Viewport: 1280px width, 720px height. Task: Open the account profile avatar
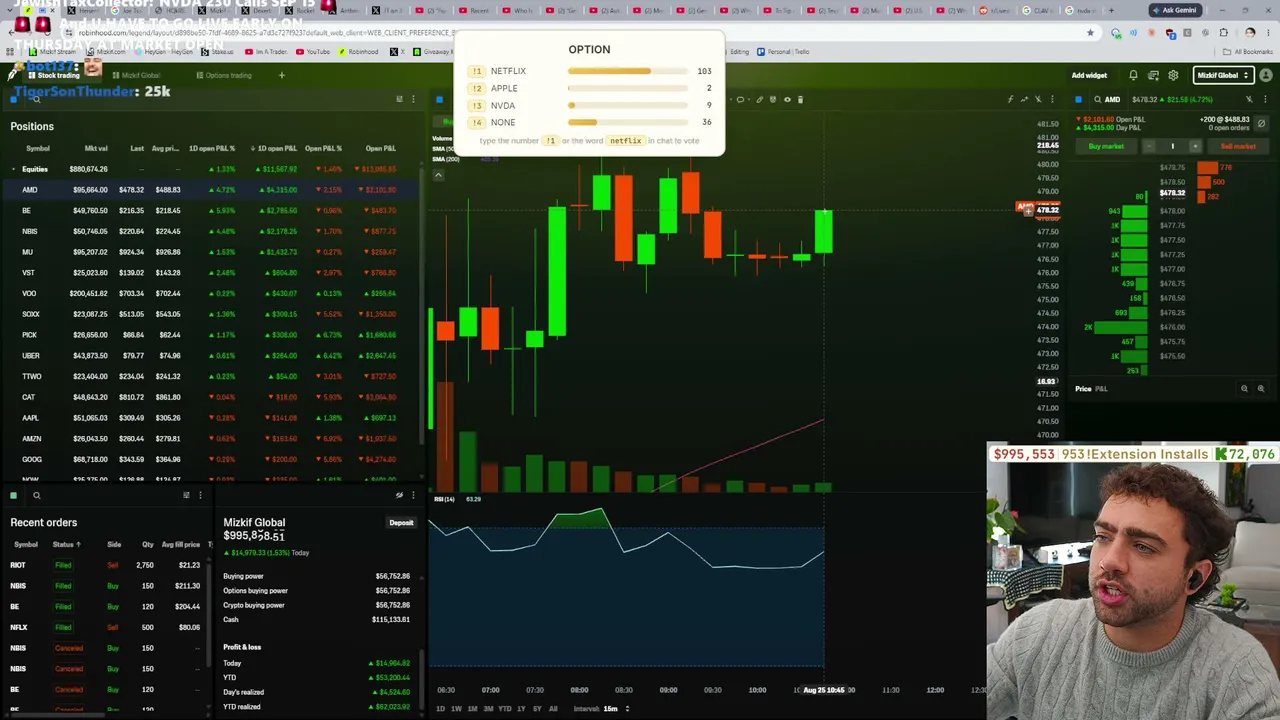(1264, 75)
